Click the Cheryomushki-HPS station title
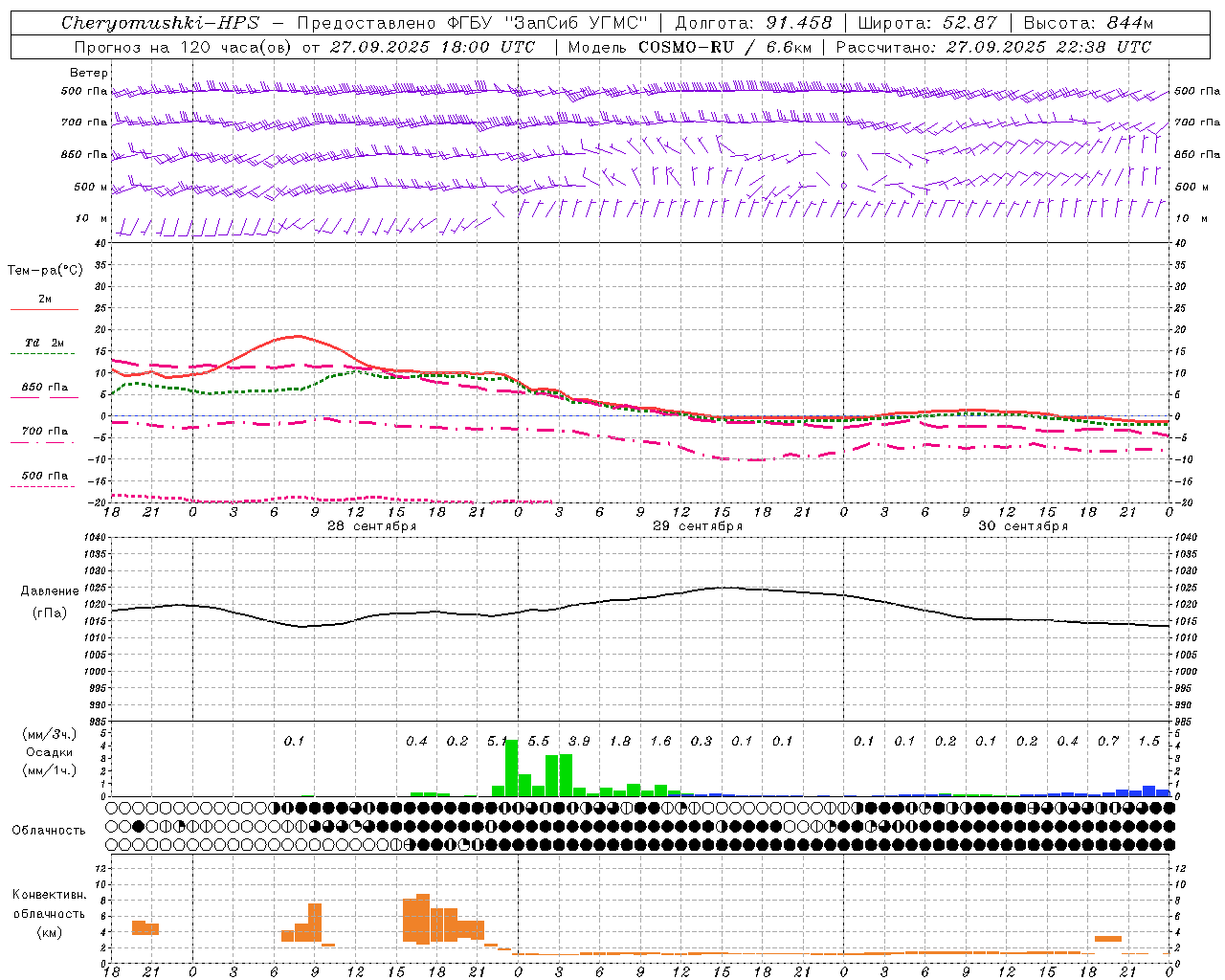 pyautogui.click(x=160, y=23)
